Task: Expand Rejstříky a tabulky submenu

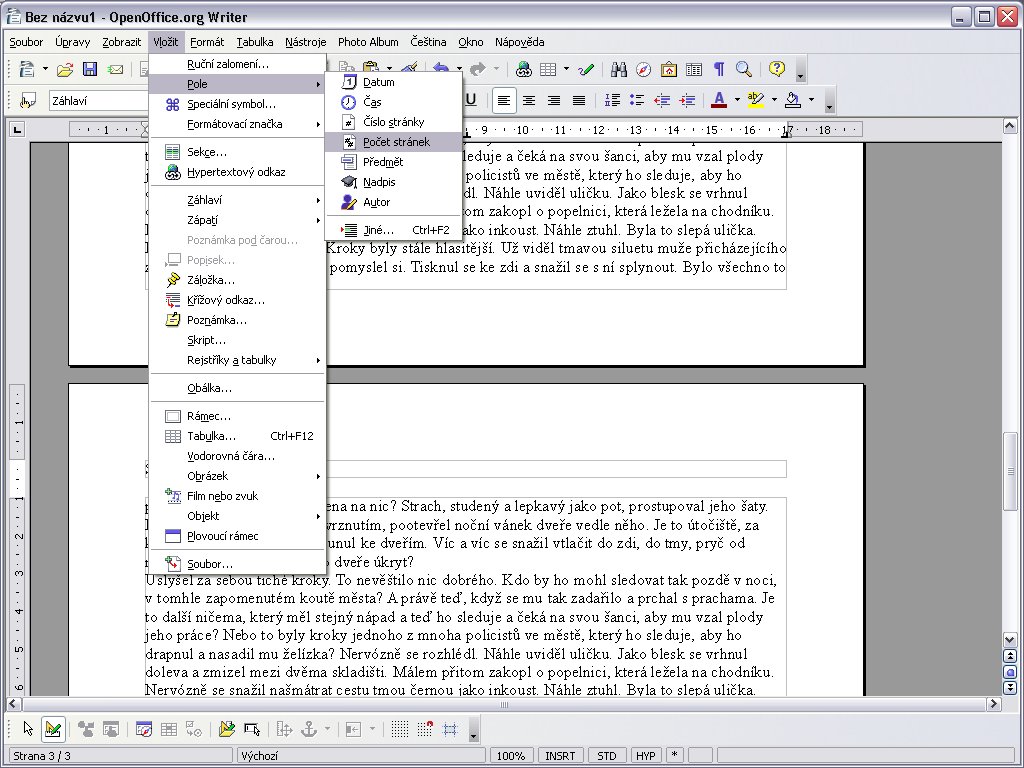Action: [x=238, y=360]
